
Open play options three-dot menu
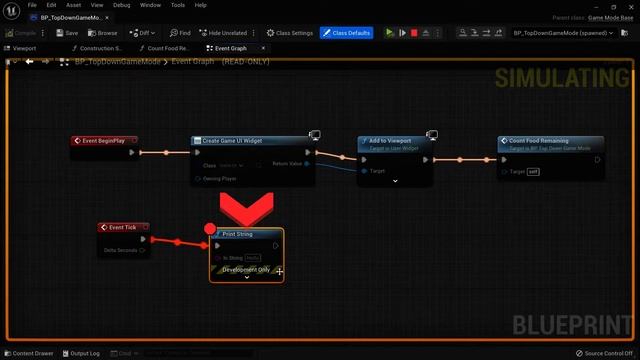pyautogui.click(x=438, y=33)
